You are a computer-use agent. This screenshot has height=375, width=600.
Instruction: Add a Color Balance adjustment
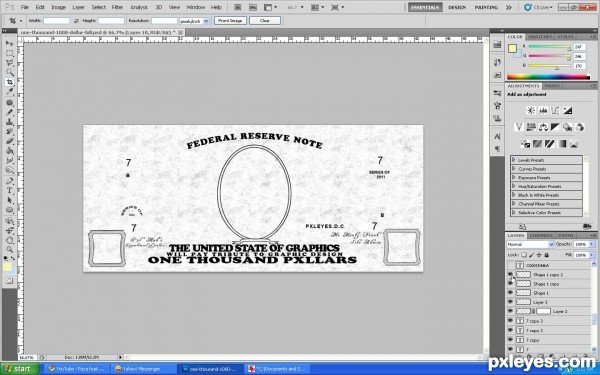point(543,127)
